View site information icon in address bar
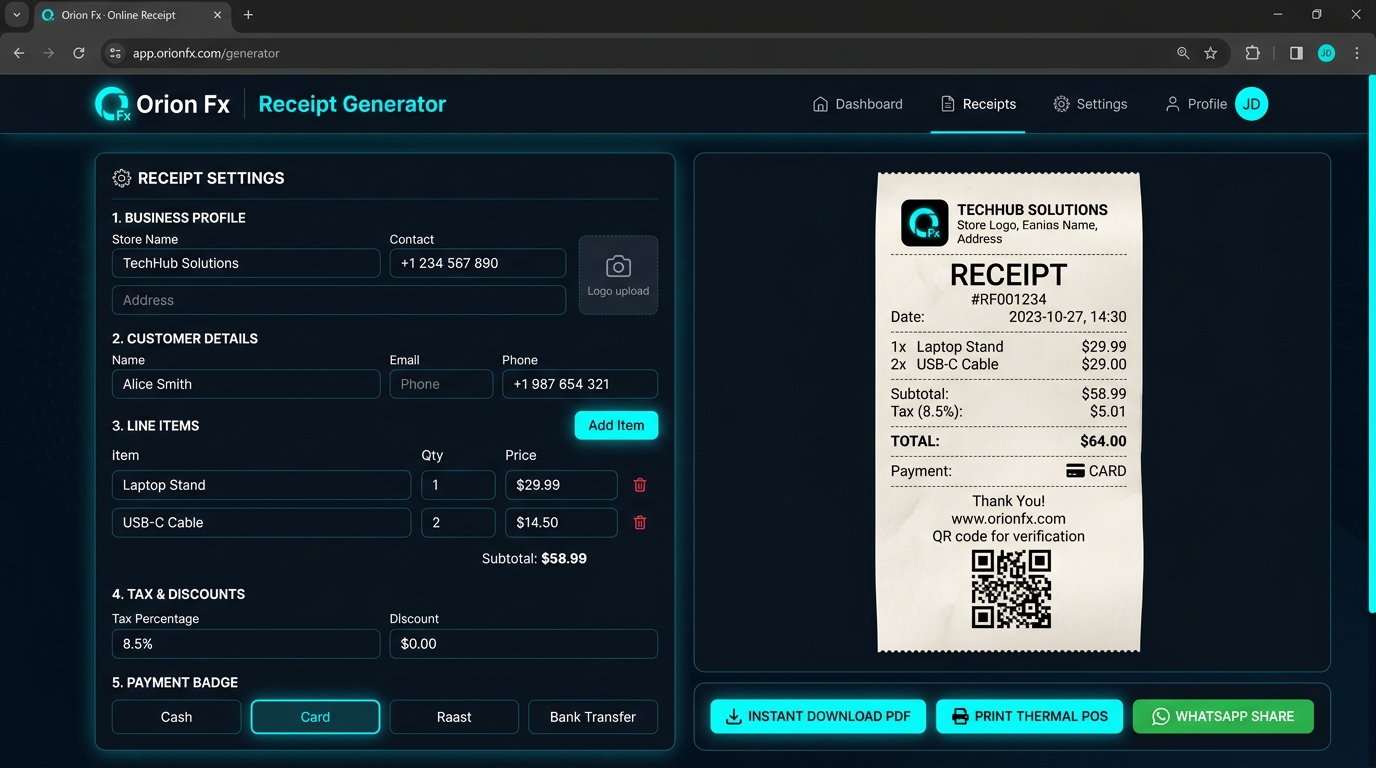 point(115,53)
